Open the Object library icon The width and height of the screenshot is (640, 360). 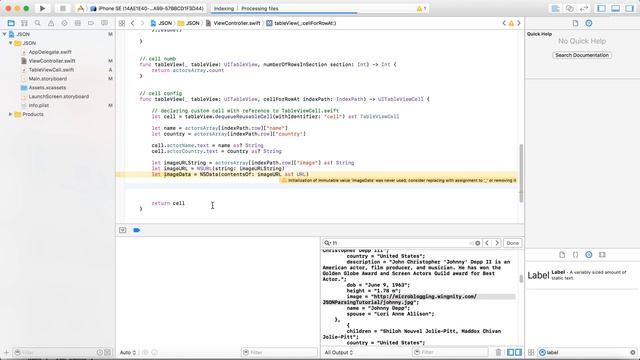[x=589, y=255]
